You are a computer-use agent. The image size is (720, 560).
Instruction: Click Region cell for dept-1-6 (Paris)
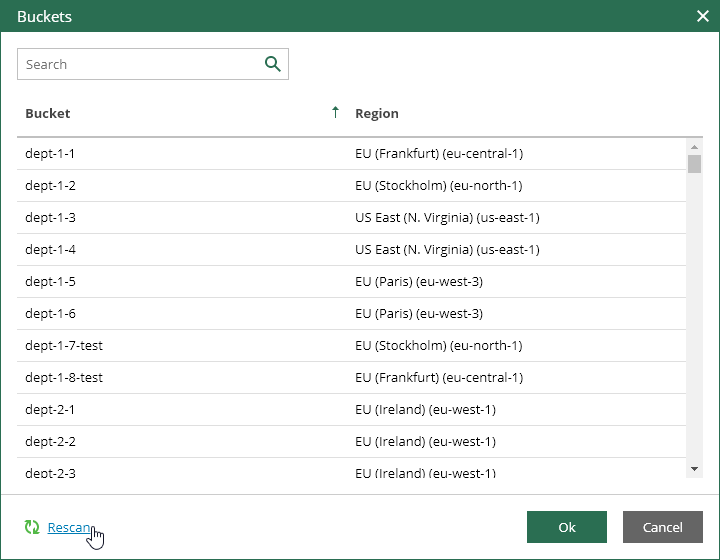tap(419, 314)
